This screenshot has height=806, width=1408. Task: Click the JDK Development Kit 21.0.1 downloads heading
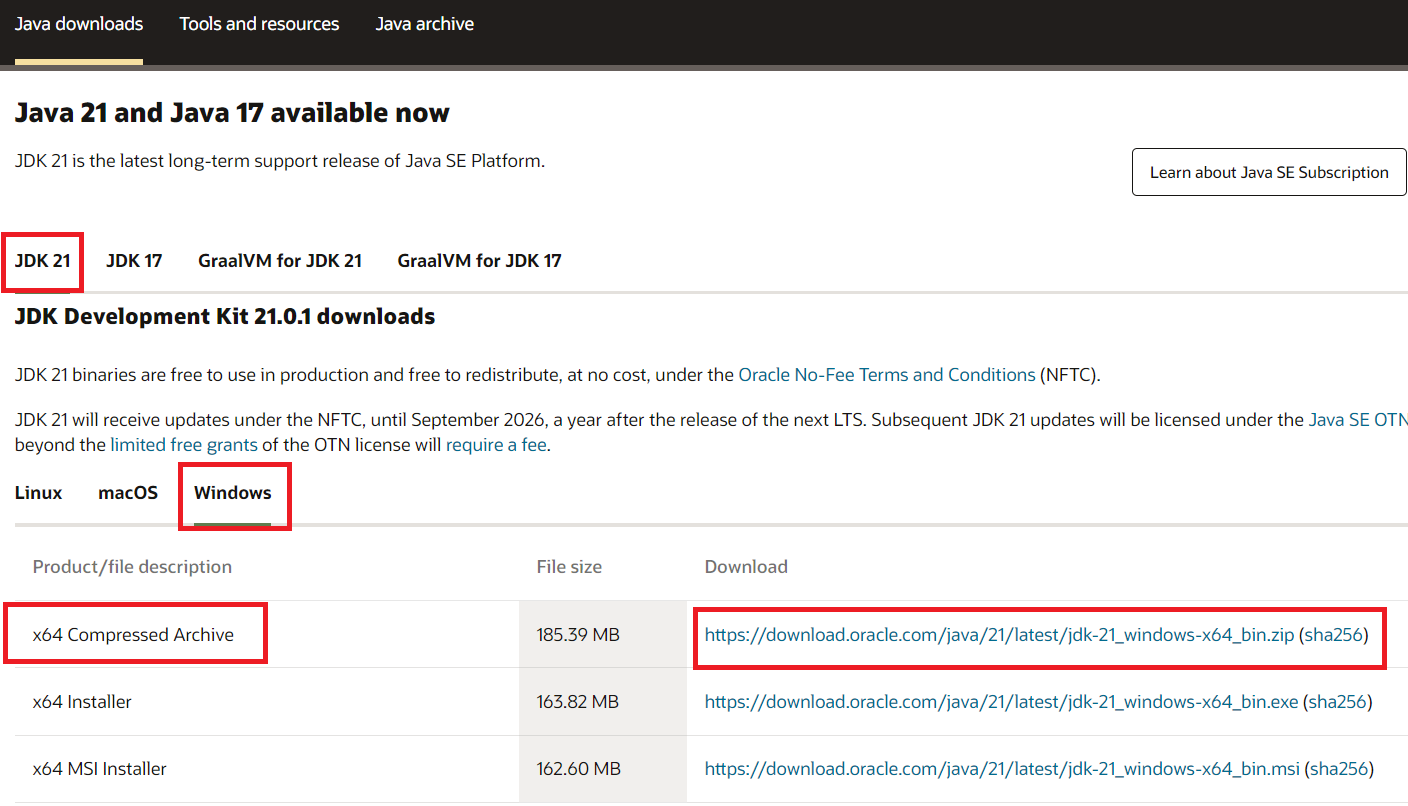[x=225, y=317]
